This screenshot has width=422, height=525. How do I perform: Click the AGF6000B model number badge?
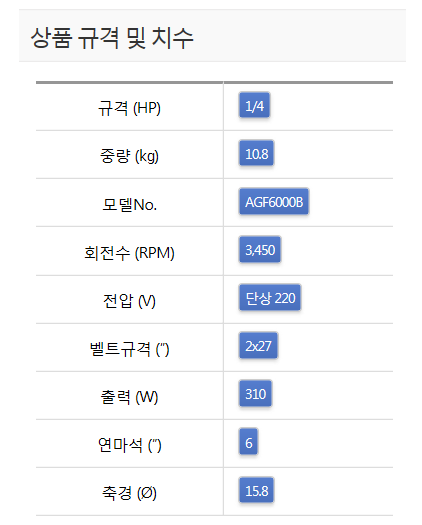pos(274,202)
